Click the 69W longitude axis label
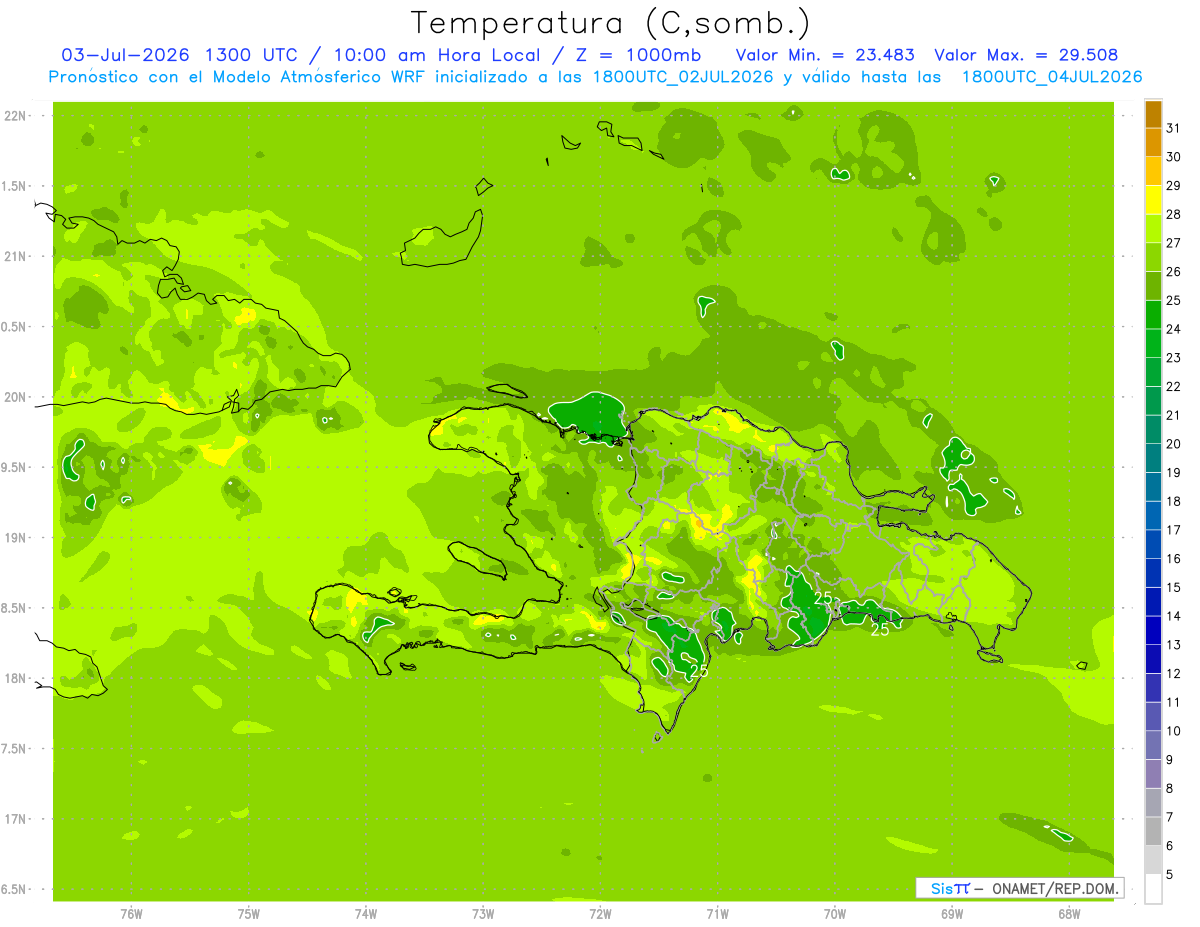Screen dimensions: 1200x927 coord(951,914)
